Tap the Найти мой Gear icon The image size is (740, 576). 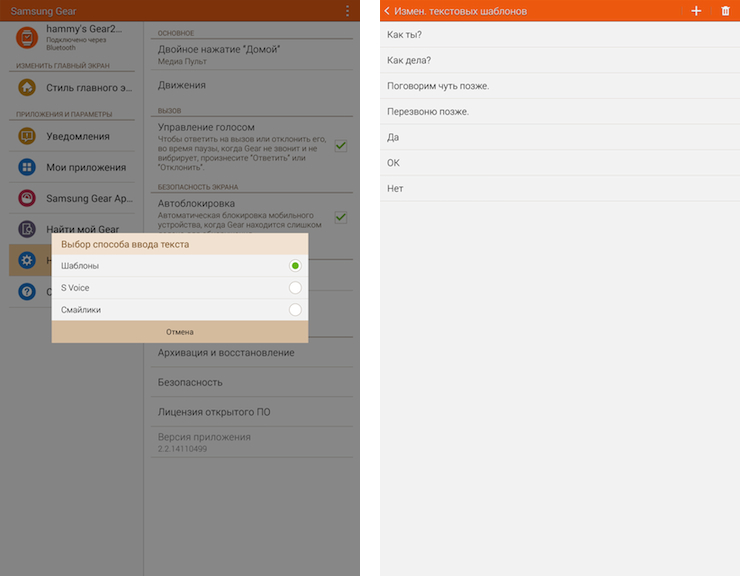click(27, 229)
